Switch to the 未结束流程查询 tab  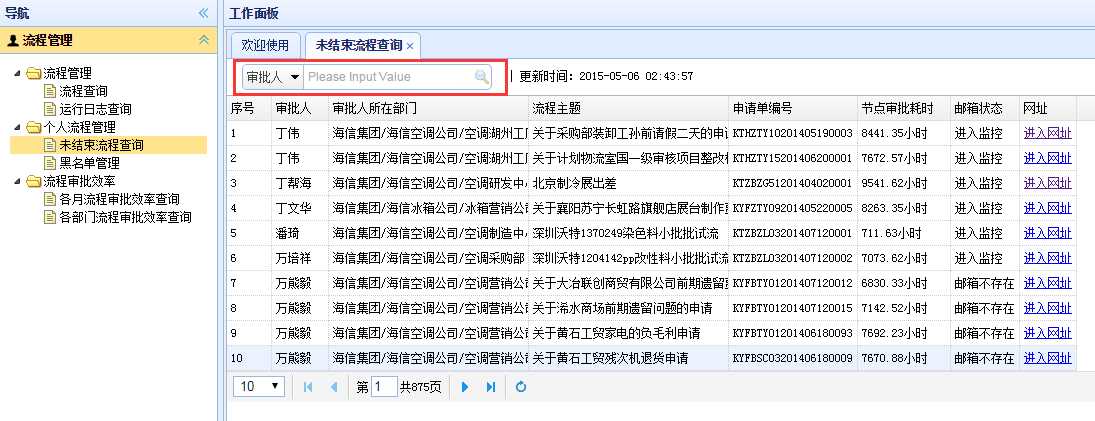coord(359,45)
